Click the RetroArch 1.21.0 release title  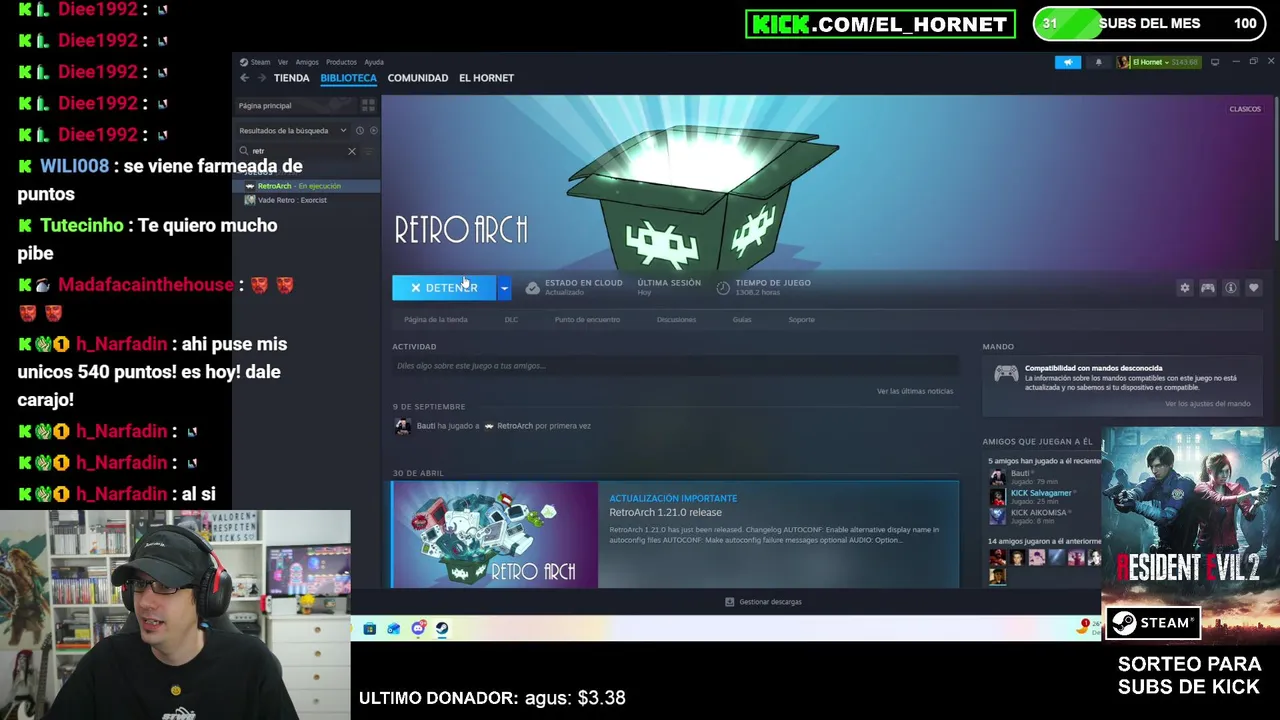point(665,512)
